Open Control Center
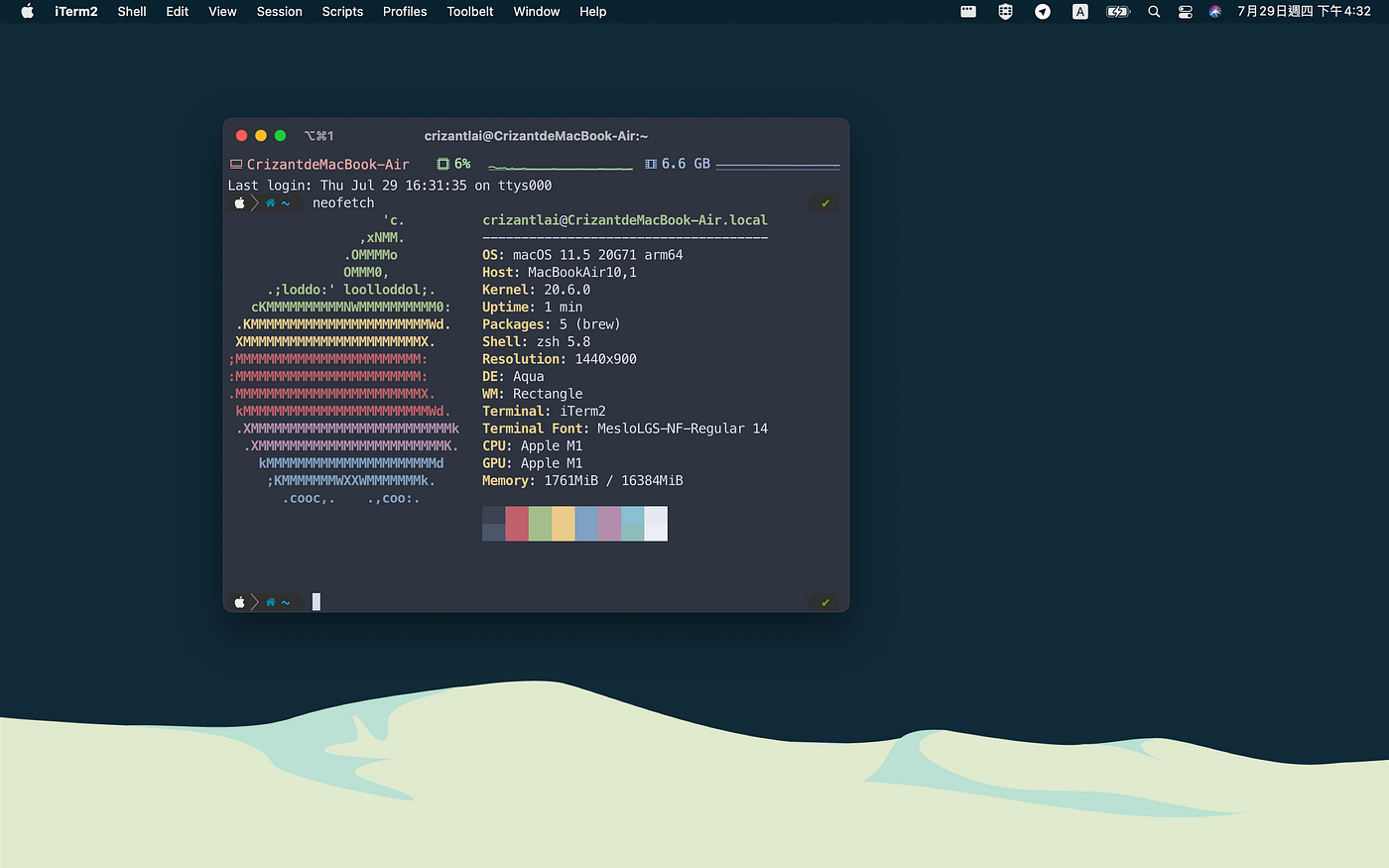 [1185, 12]
